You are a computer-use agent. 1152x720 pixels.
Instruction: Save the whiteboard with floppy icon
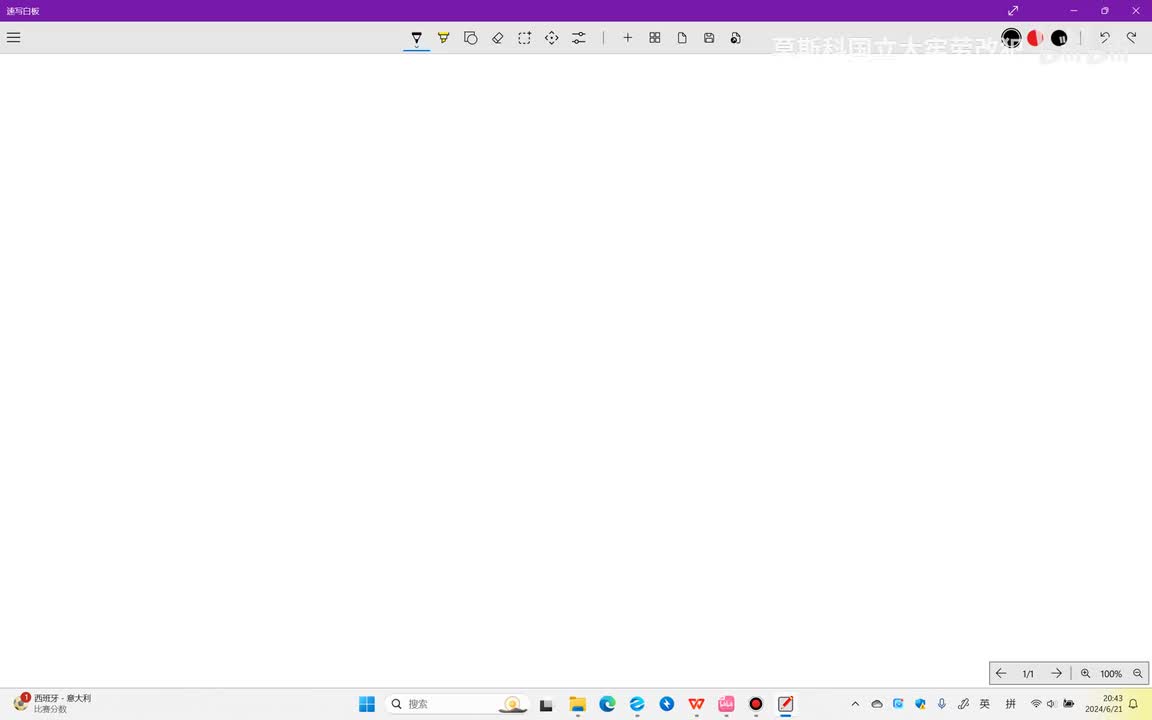709,37
